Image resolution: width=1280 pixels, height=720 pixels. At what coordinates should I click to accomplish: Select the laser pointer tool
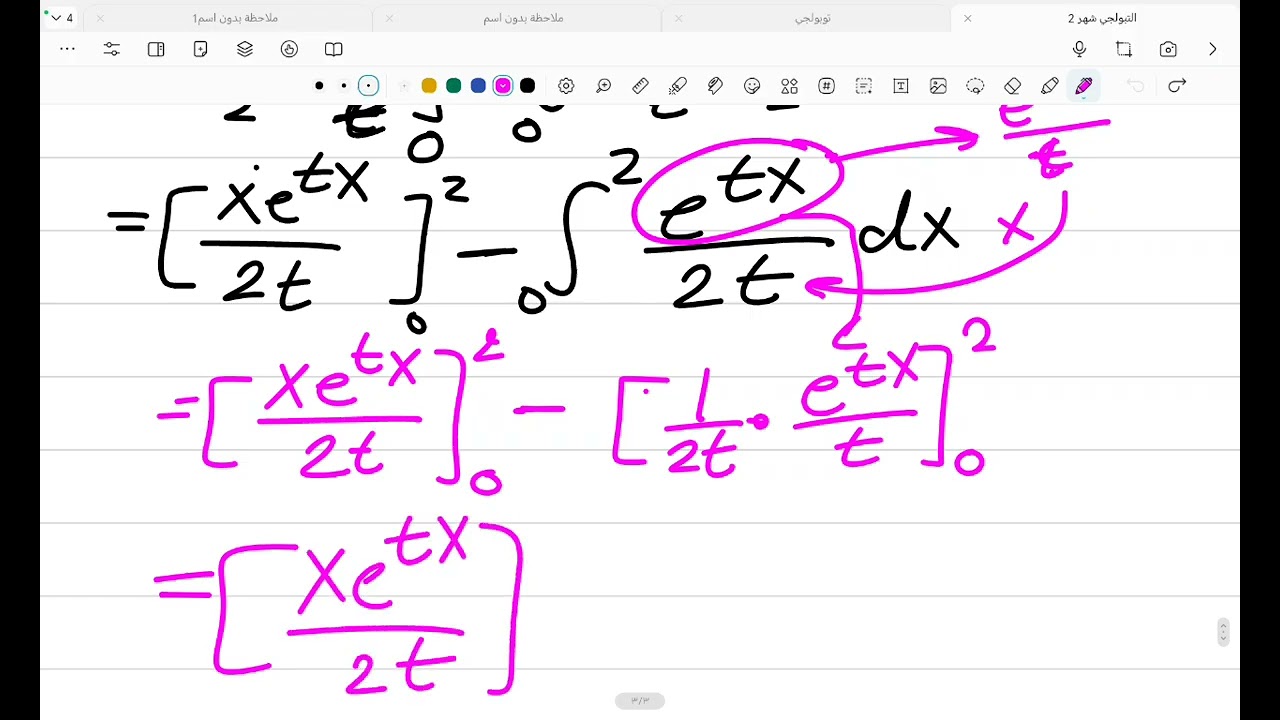(678, 86)
